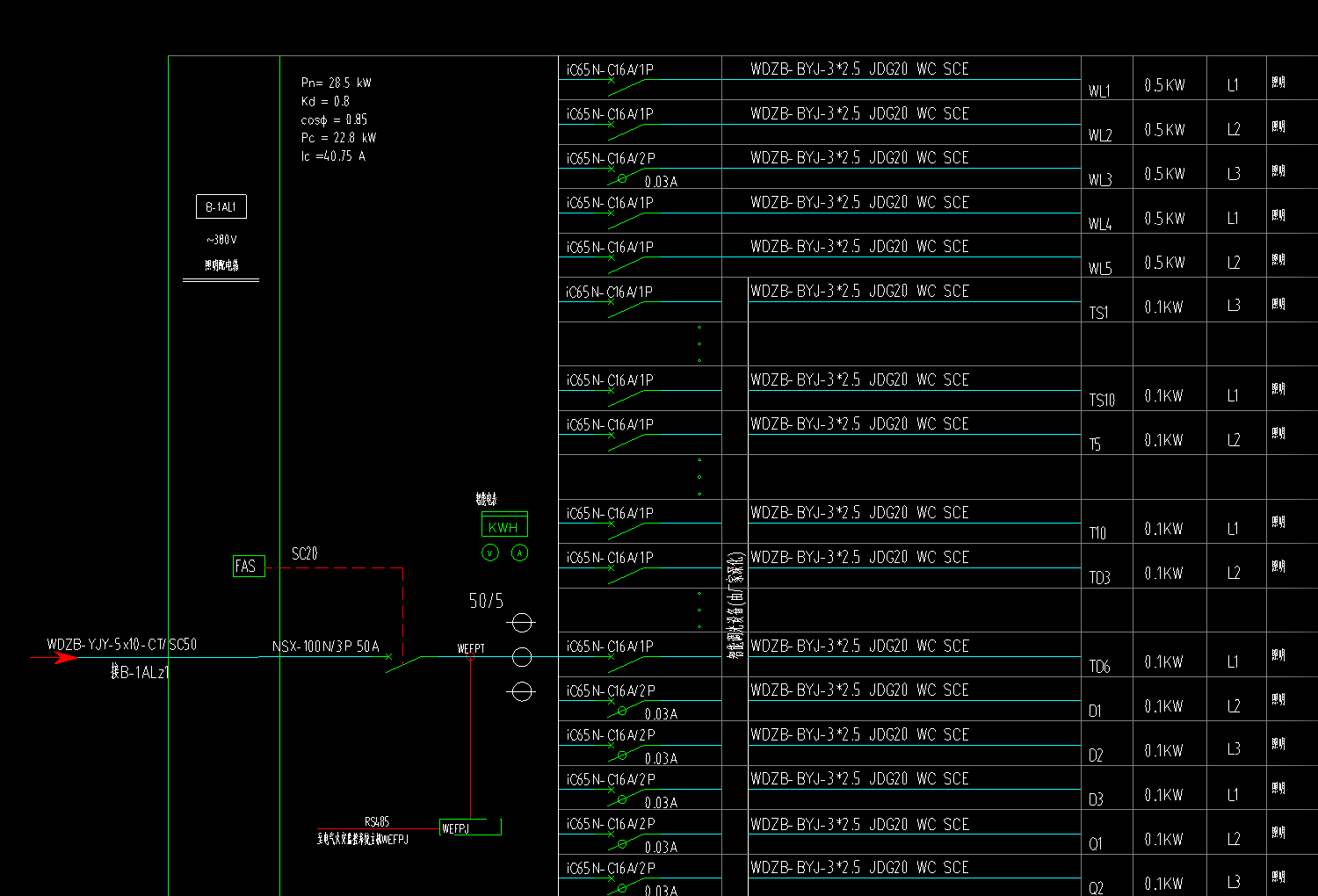This screenshot has height=896, width=1318.
Task: Select the green FAS box
Action: click(249, 567)
